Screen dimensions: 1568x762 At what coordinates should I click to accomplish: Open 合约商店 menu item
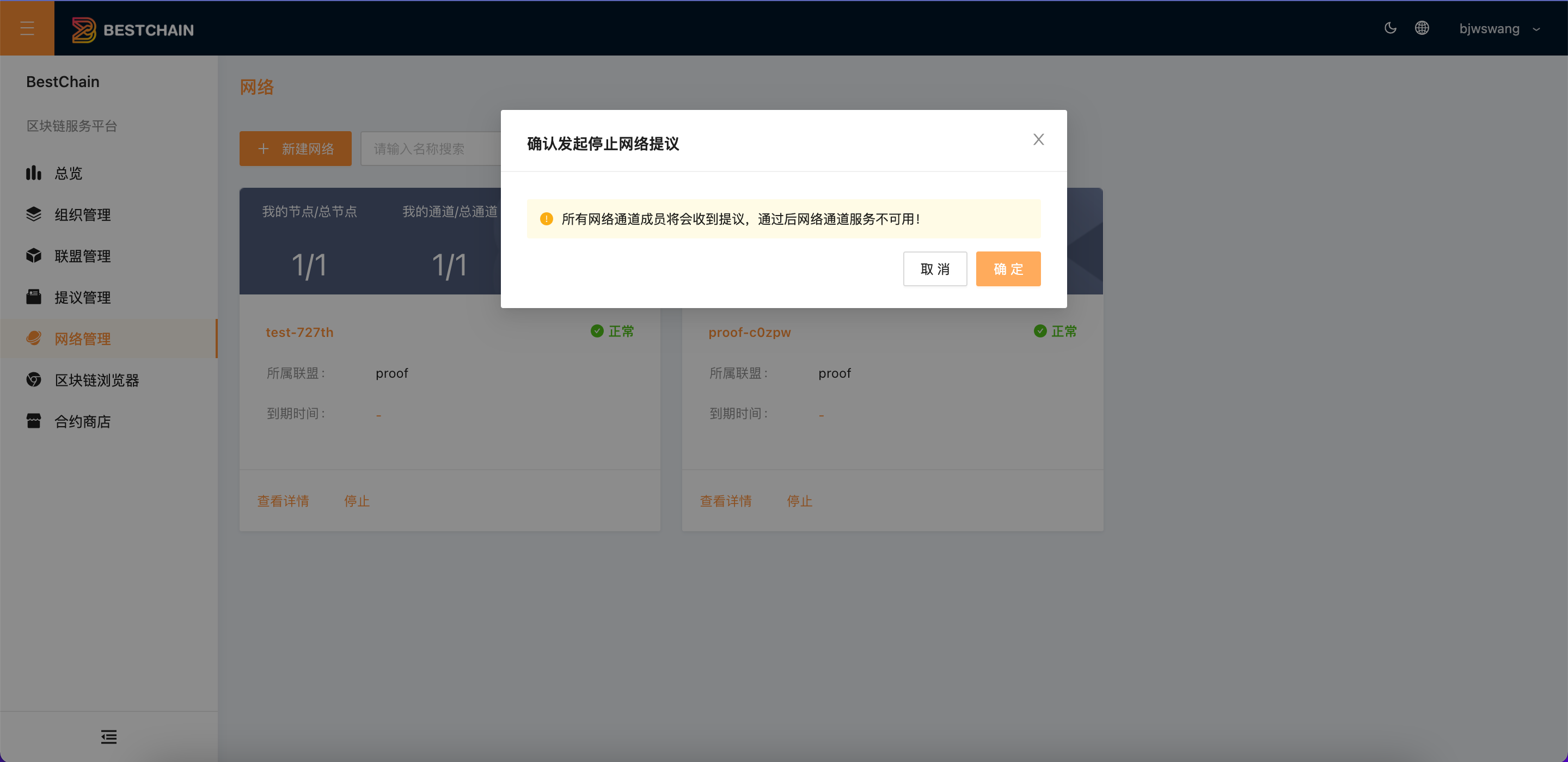click(109, 422)
